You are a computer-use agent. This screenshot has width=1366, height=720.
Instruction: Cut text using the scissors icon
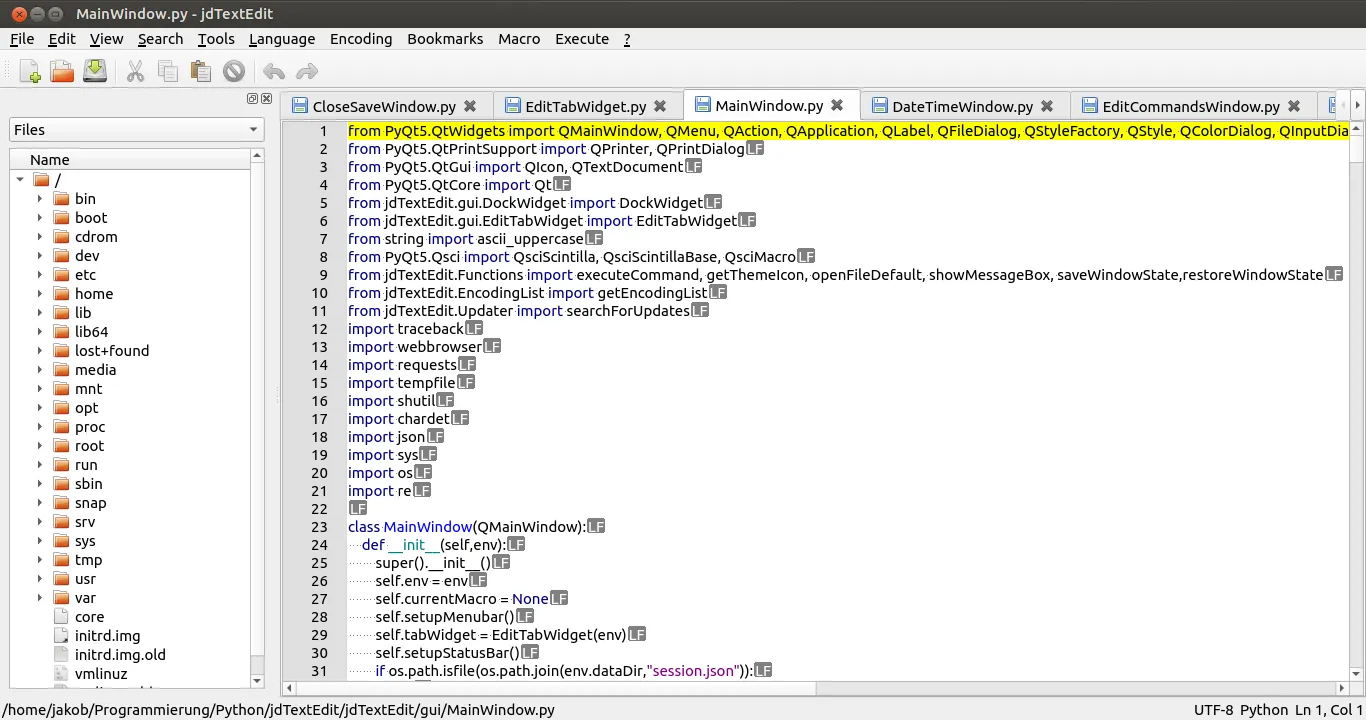135,71
